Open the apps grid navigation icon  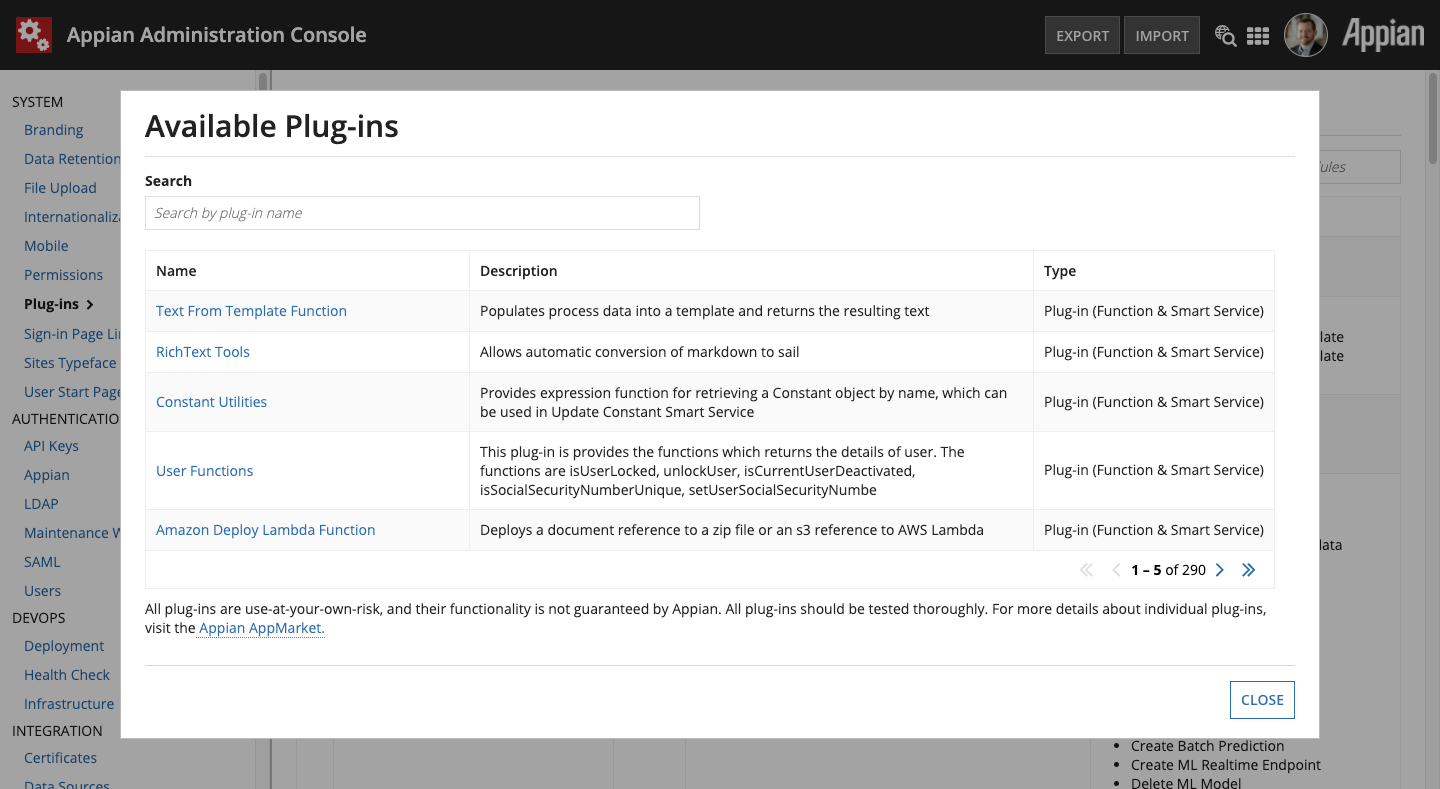(x=1258, y=35)
